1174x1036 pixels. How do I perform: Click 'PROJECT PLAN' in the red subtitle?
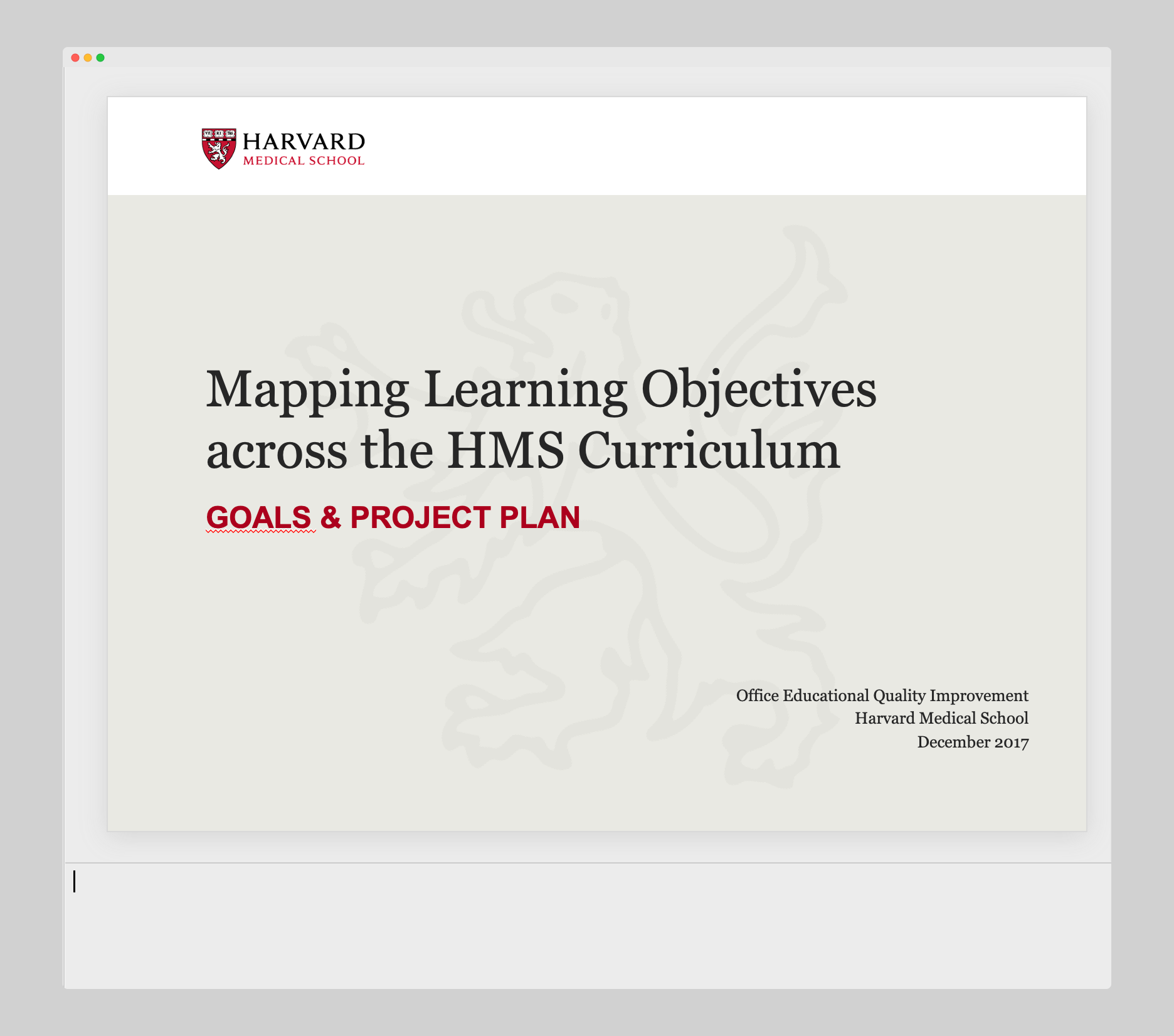[465, 517]
